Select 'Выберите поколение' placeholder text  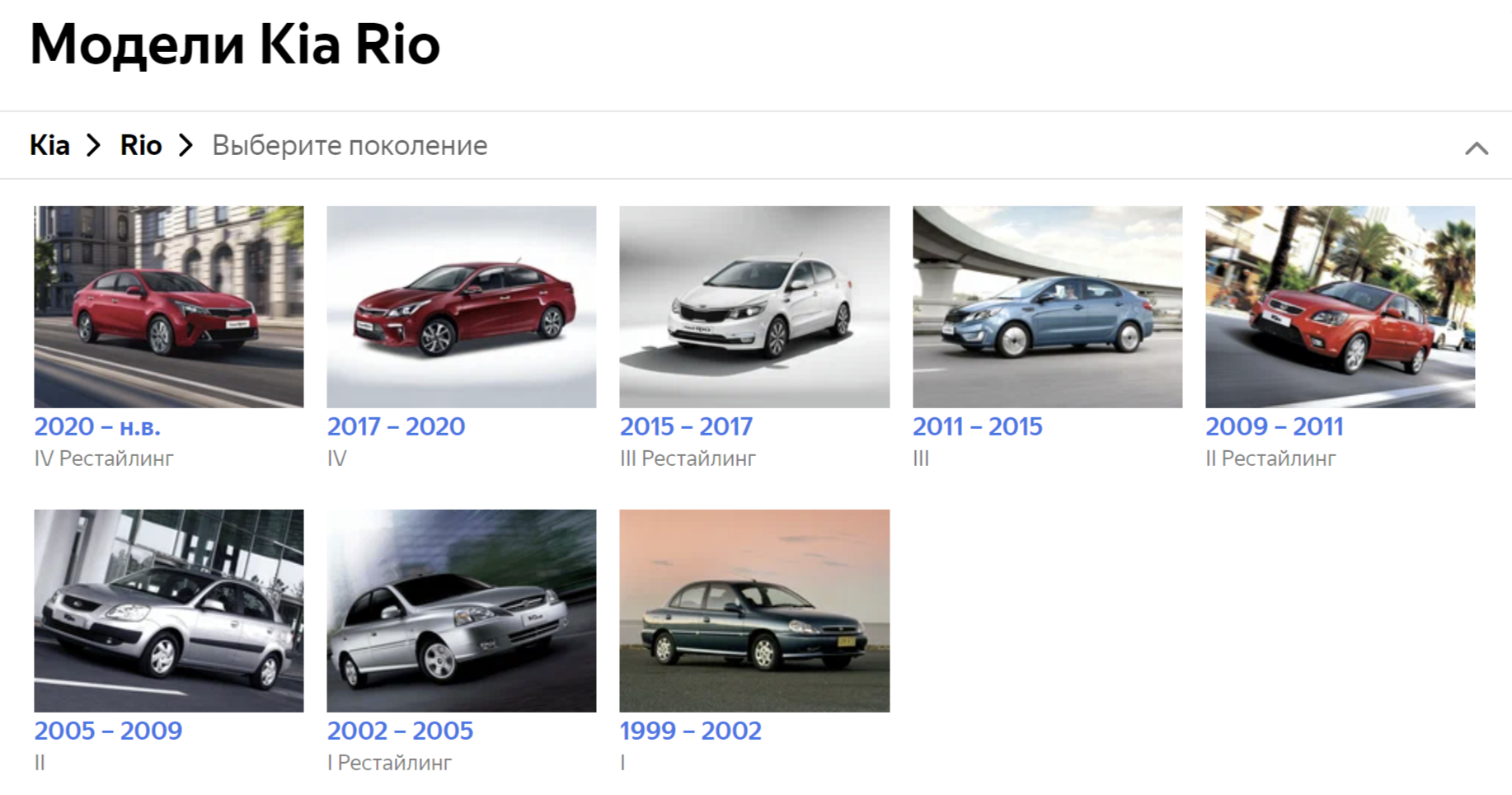tap(350, 146)
